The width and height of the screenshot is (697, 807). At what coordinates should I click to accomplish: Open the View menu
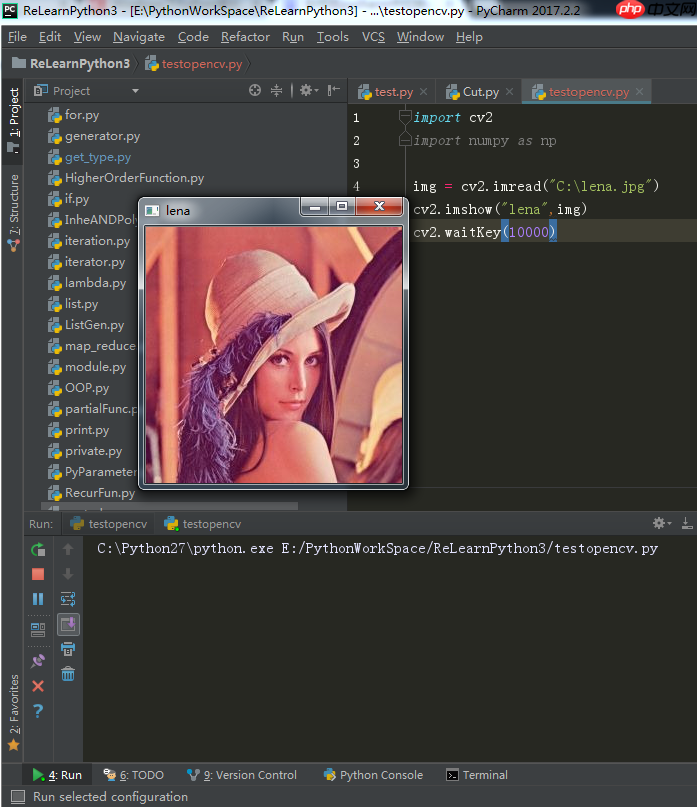pyautogui.click(x=87, y=37)
